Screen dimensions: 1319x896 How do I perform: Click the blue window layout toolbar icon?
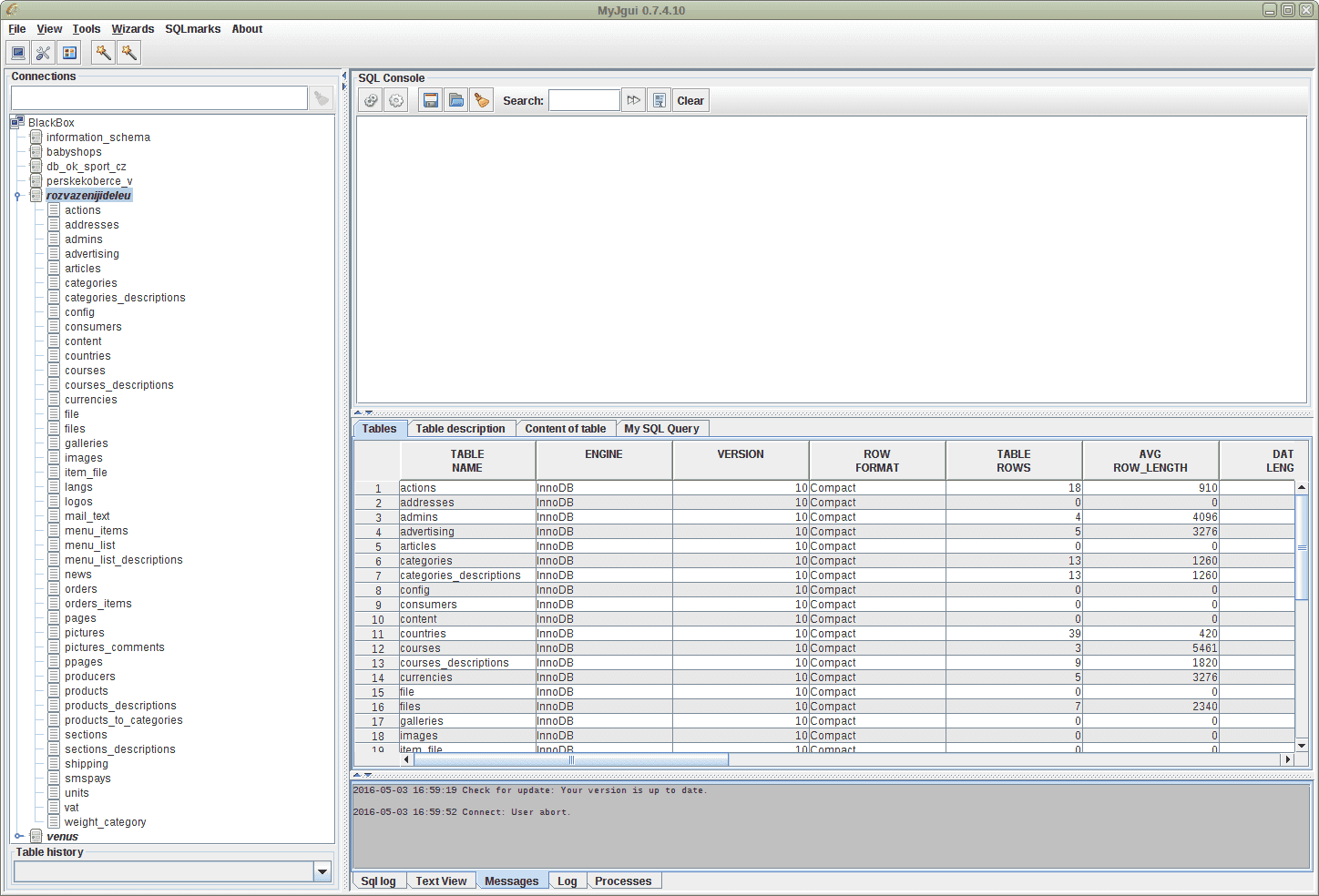point(69,53)
